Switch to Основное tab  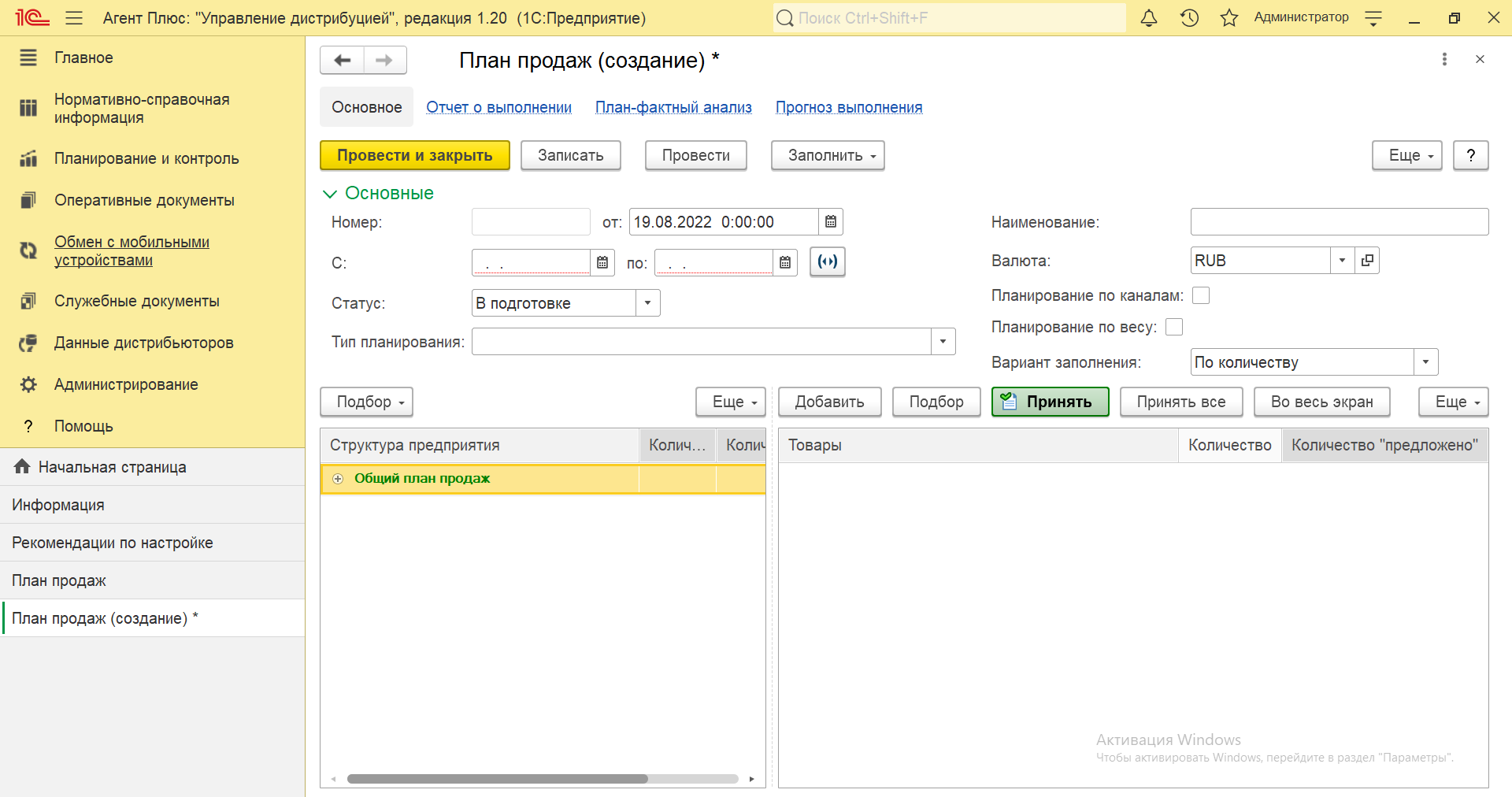[x=366, y=107]
